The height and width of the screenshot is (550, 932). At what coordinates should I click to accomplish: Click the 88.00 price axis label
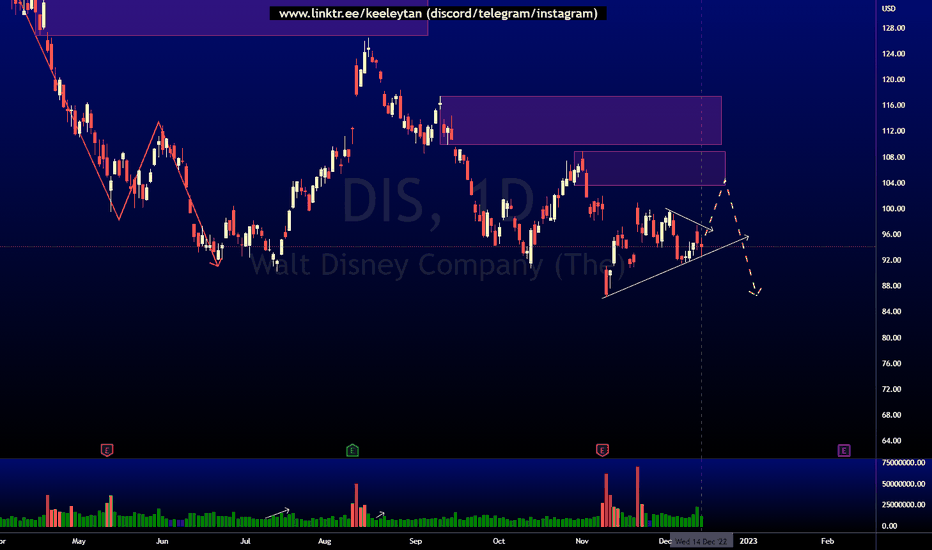tap(892, 285)
